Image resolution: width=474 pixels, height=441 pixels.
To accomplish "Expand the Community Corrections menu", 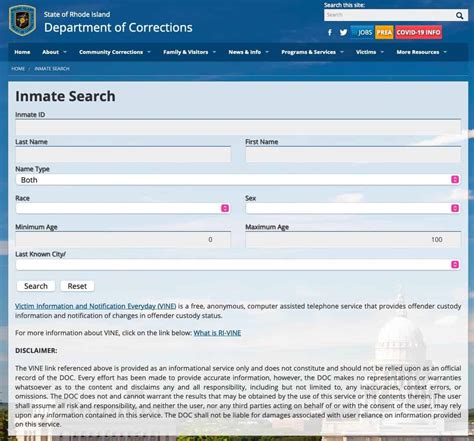I will 115,52.
